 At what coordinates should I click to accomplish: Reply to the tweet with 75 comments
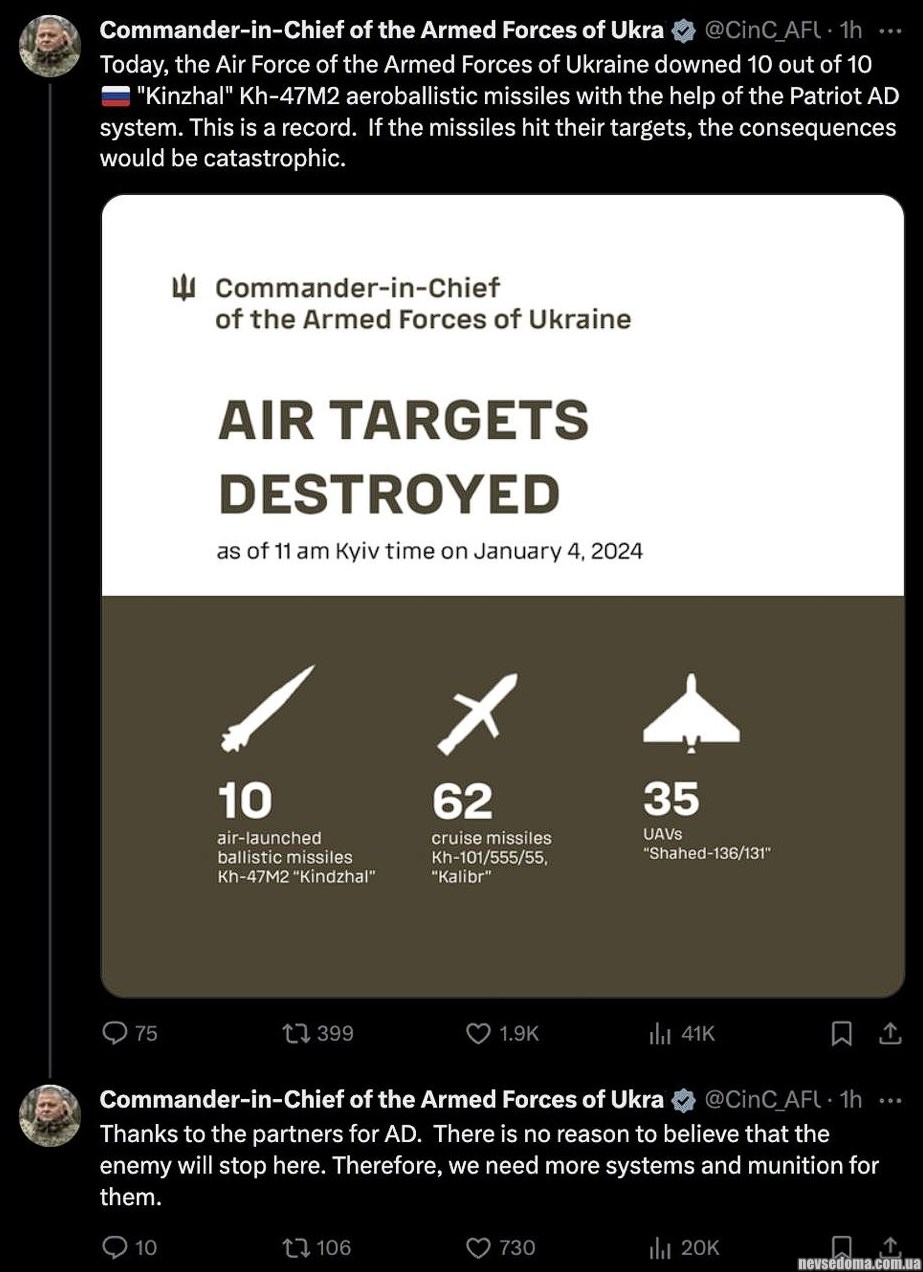click(x=116, y=1033)
